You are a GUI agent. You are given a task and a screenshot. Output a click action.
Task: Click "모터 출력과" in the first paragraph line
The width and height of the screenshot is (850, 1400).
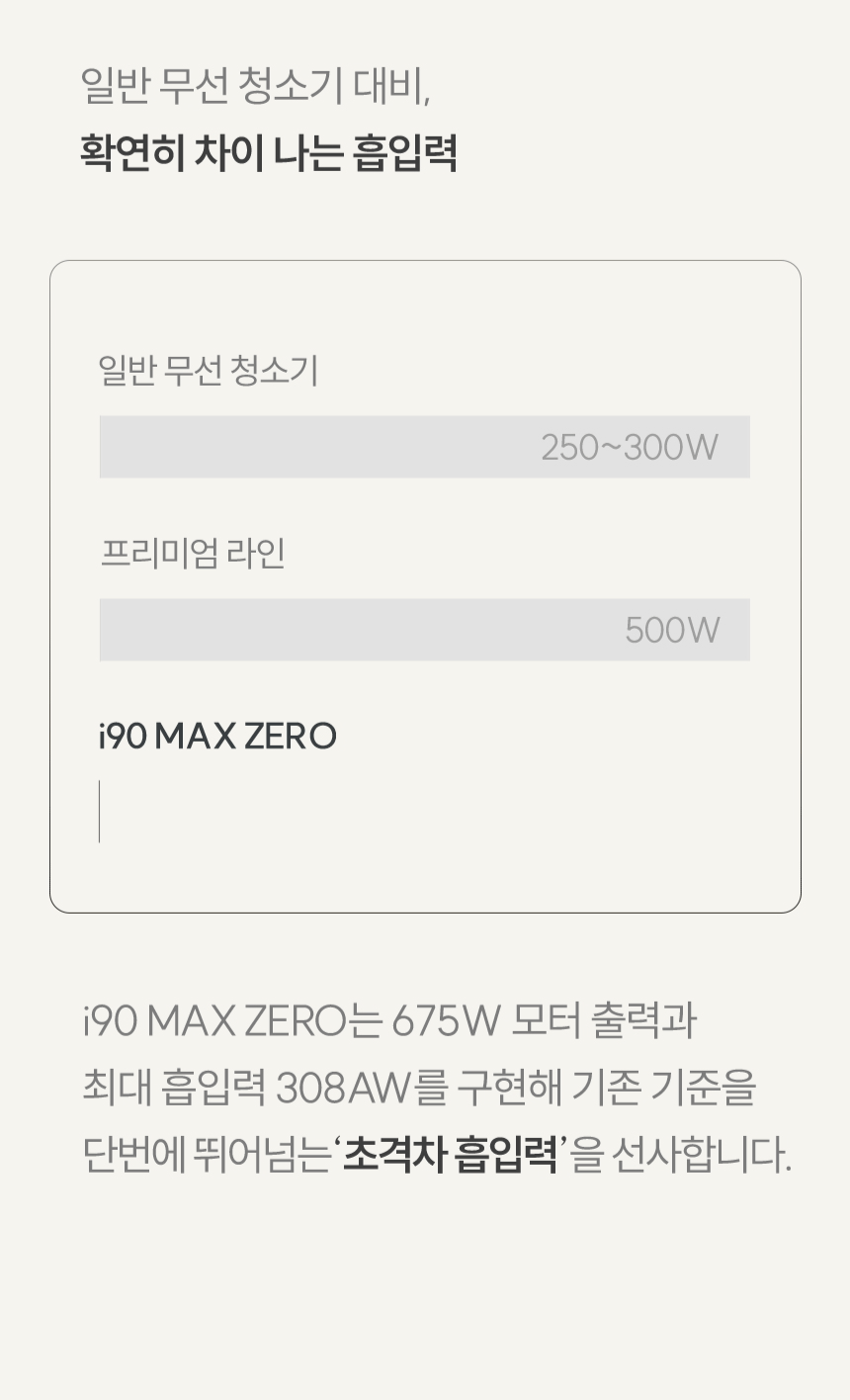(x=603, y=1020)
